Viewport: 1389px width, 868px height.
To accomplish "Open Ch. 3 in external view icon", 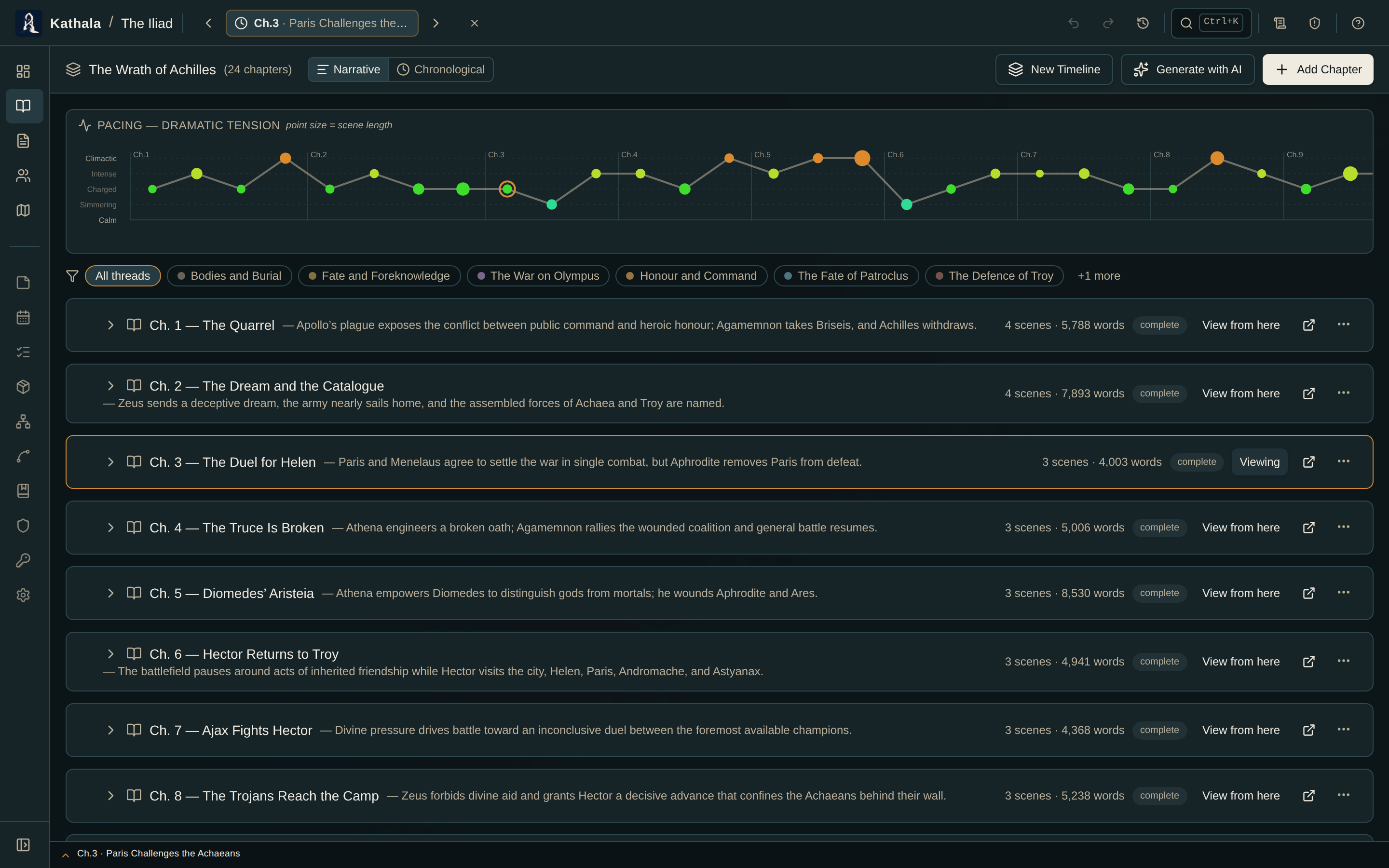I will click(1308, 462).
